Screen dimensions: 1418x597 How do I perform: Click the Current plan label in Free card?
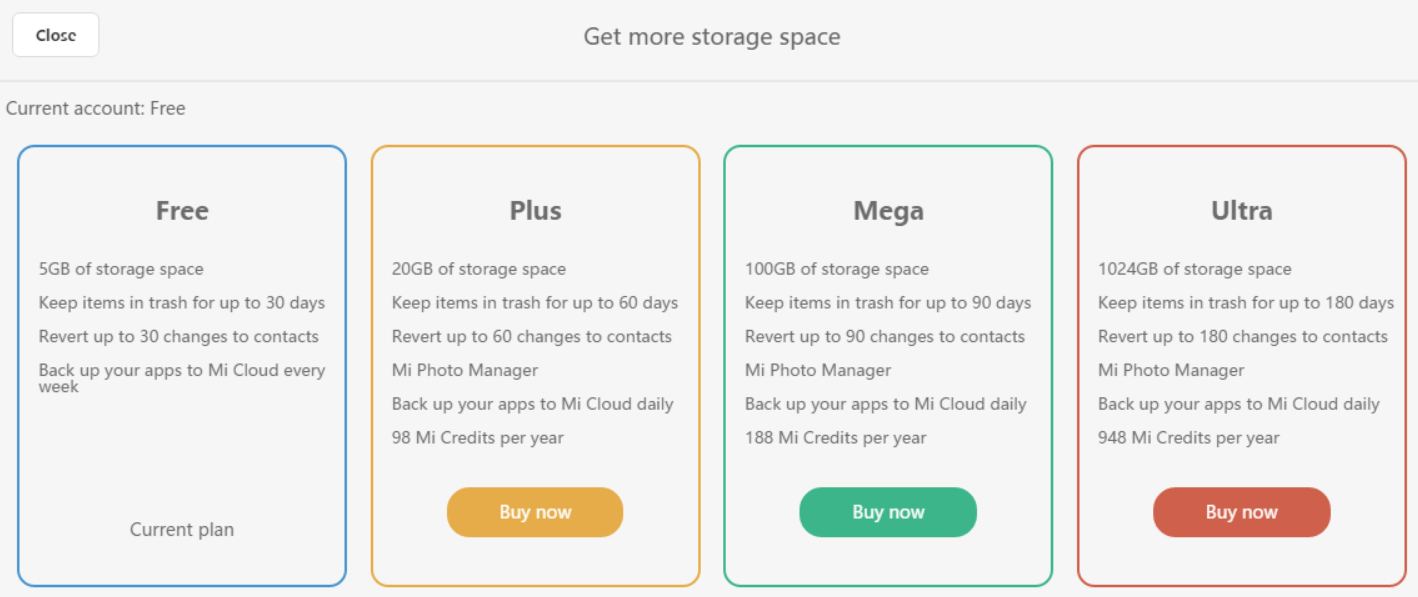click(182, 529)
